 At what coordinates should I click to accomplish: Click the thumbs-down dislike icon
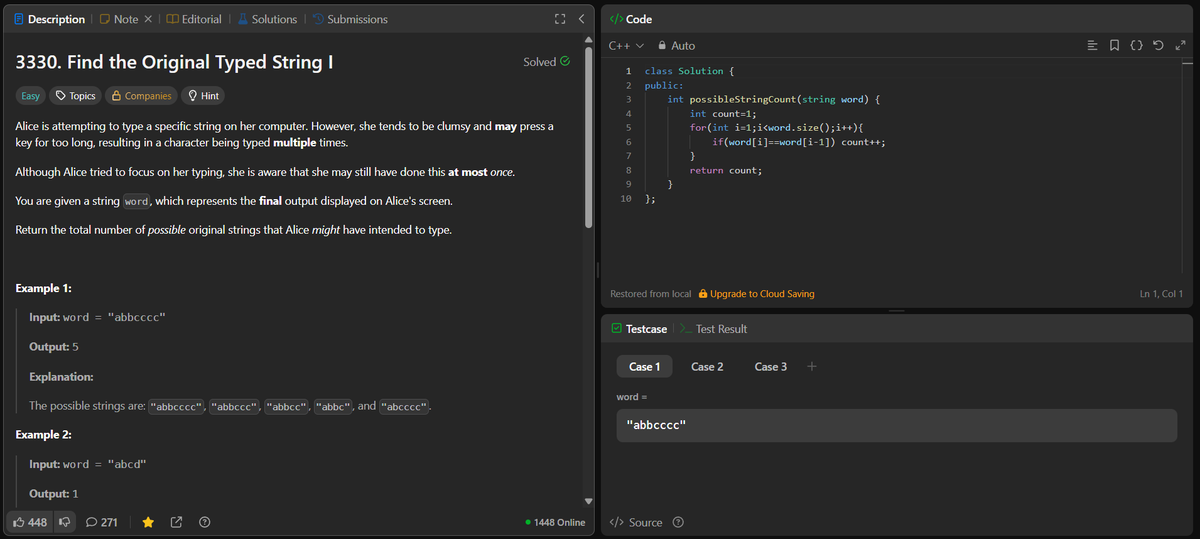point(64,522)
